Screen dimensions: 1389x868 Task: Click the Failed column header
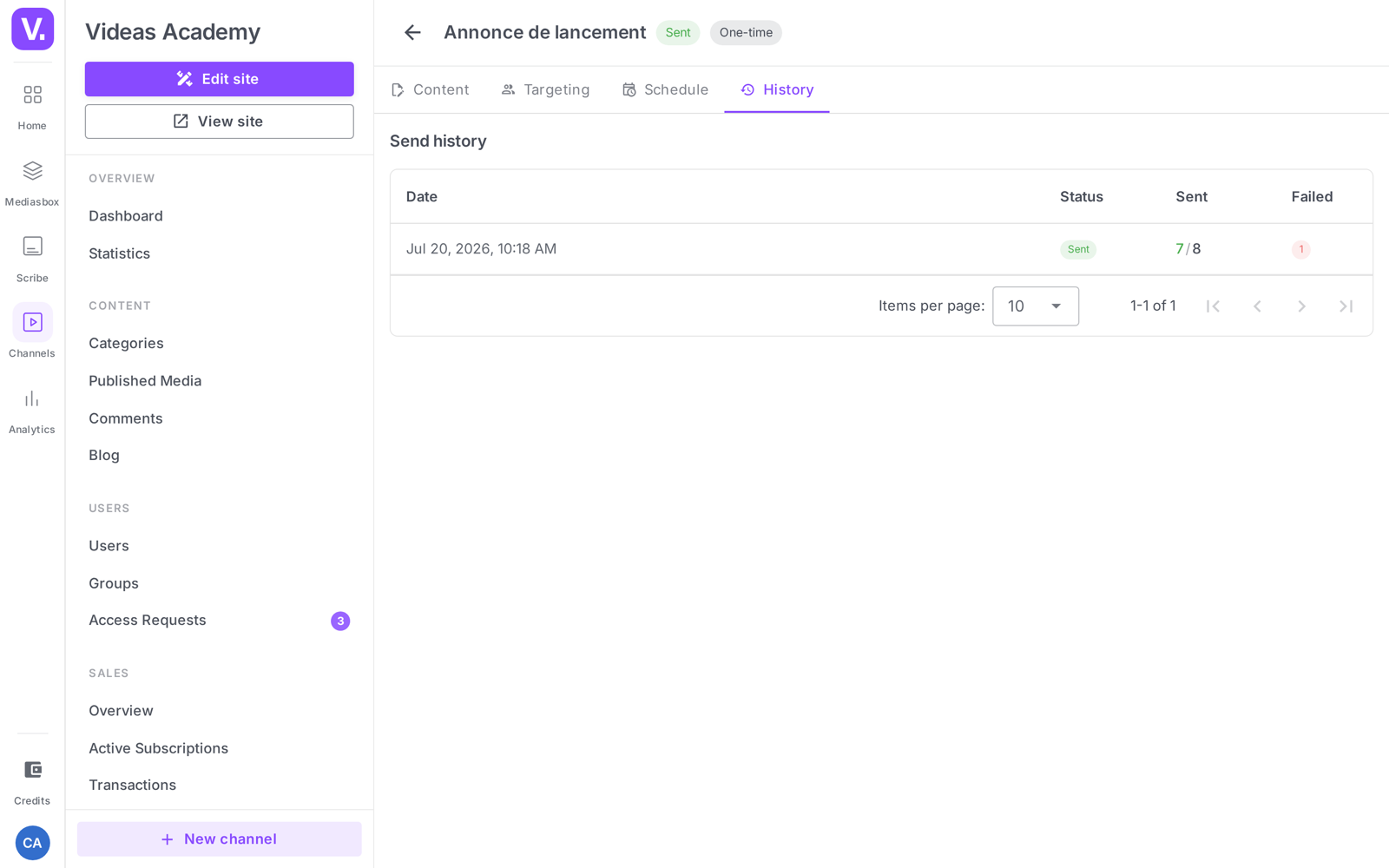point(1312,197)
